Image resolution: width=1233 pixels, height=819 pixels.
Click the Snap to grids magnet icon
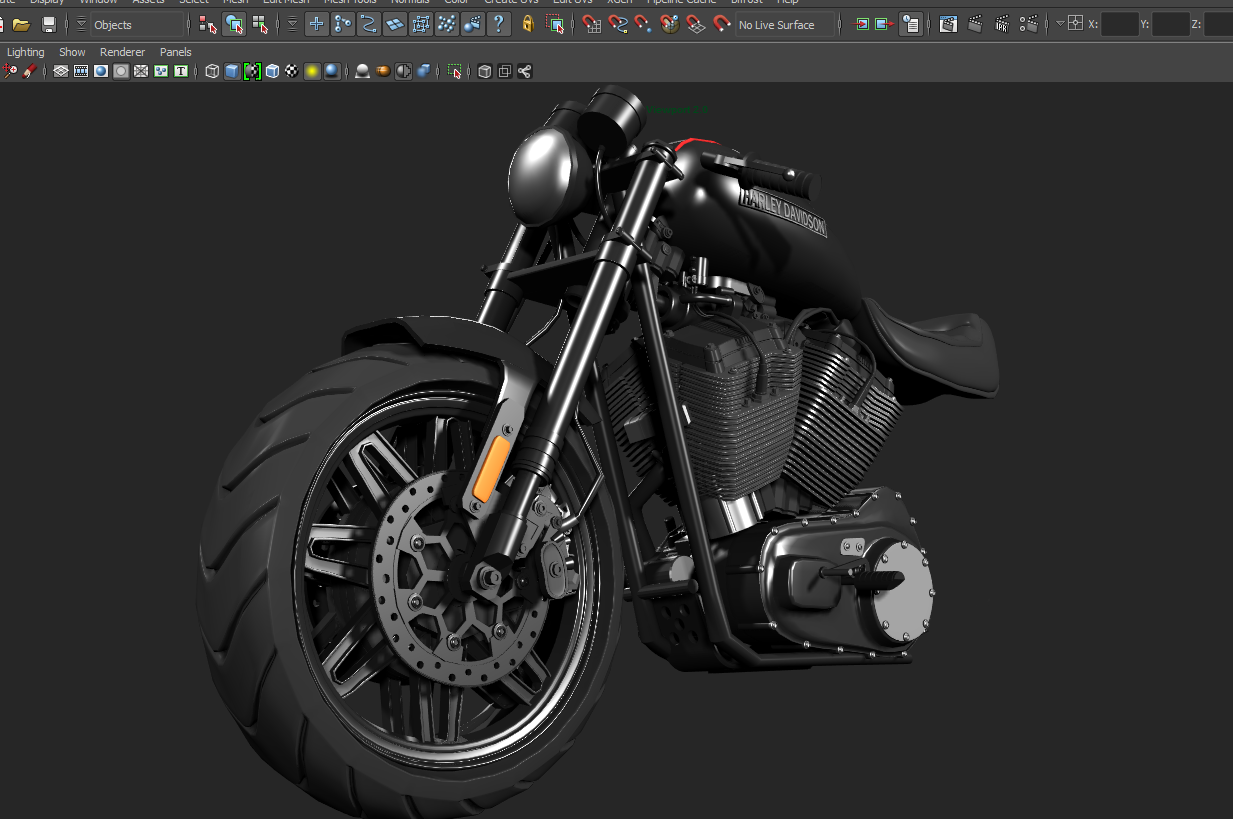pos(592,25)
